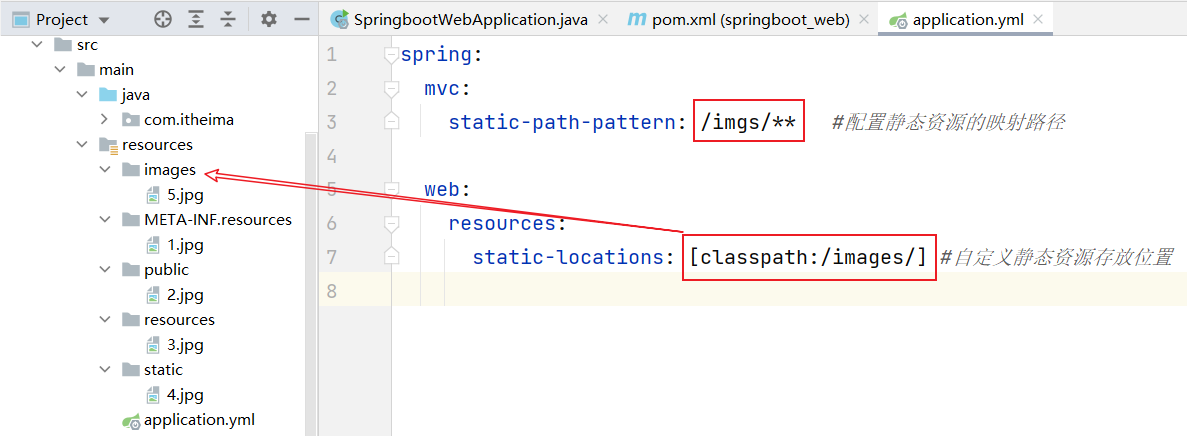
Task: Click the 4.jpg file icon under static
Action: click(x=153, y=395)
